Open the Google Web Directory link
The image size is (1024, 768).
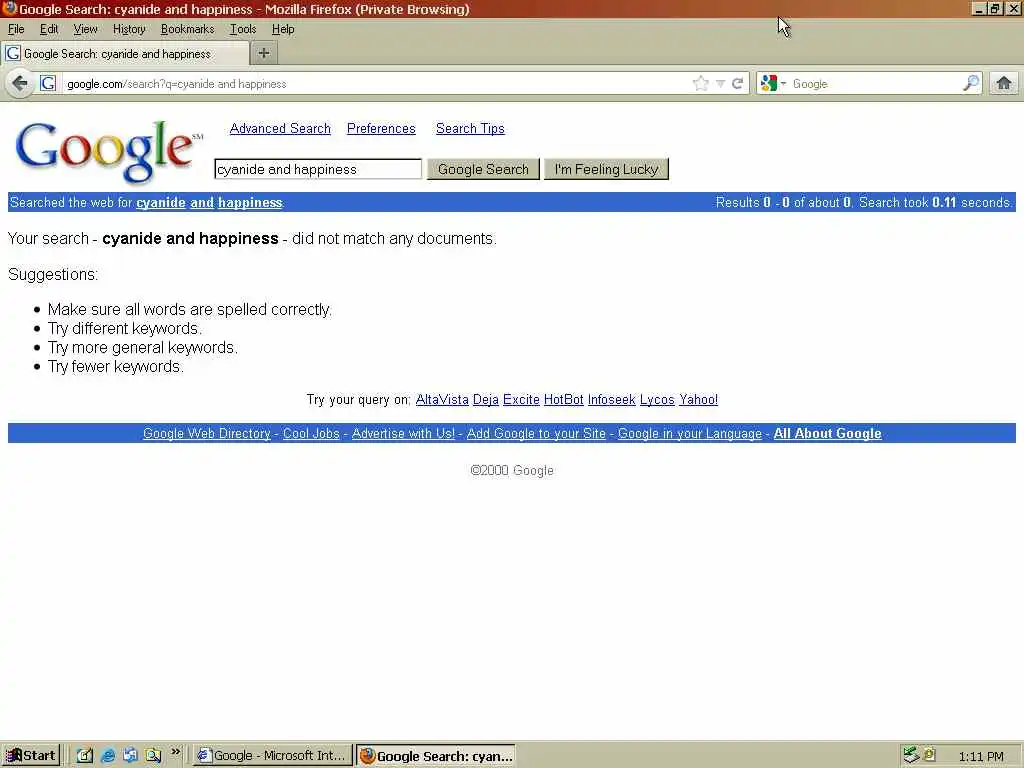click(206, 433)
